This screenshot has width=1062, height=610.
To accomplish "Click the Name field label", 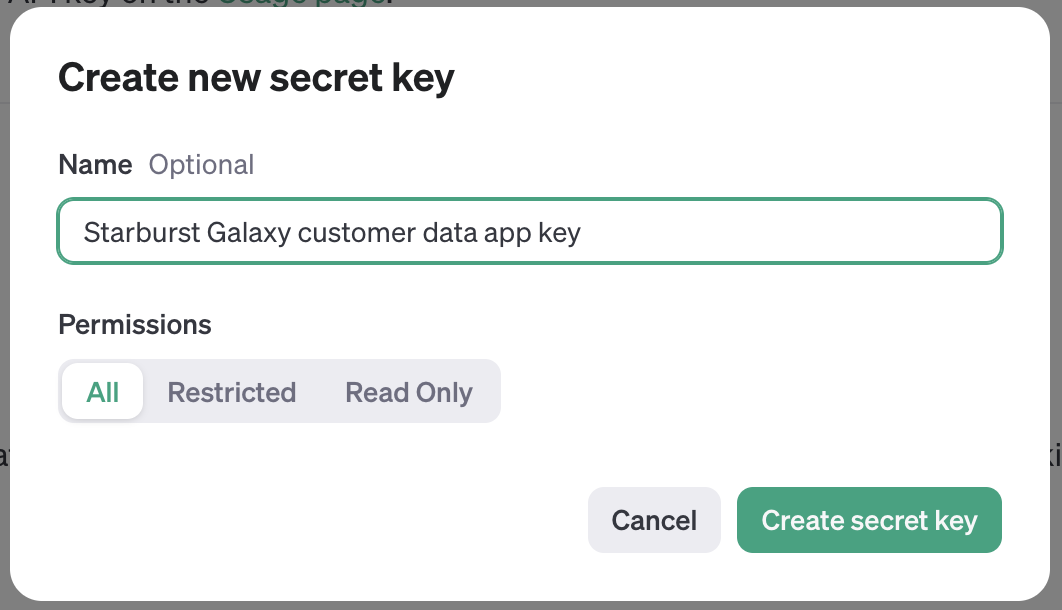I will click(95, 164).
